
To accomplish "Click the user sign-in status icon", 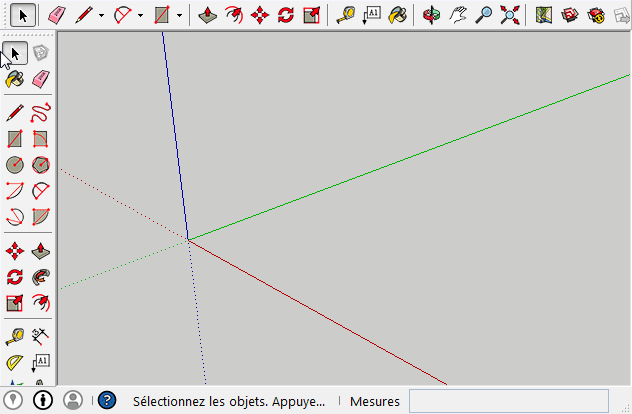I will (x=73, y=400).
